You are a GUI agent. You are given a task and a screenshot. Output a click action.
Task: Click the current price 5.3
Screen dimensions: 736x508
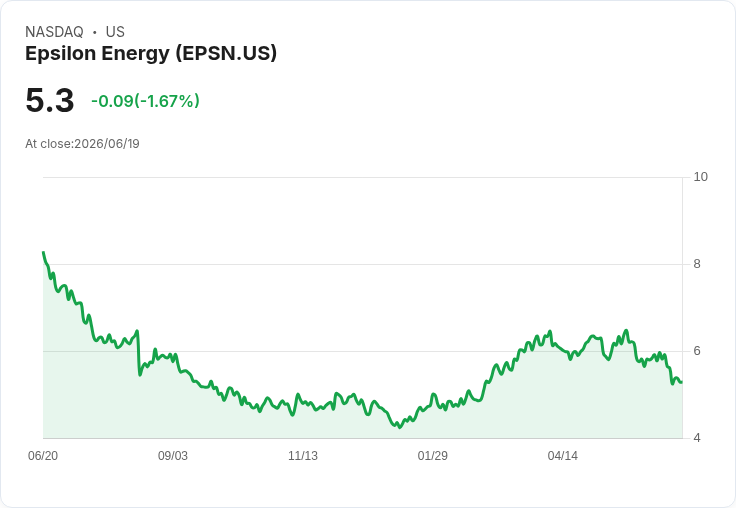tap(50, 100)
